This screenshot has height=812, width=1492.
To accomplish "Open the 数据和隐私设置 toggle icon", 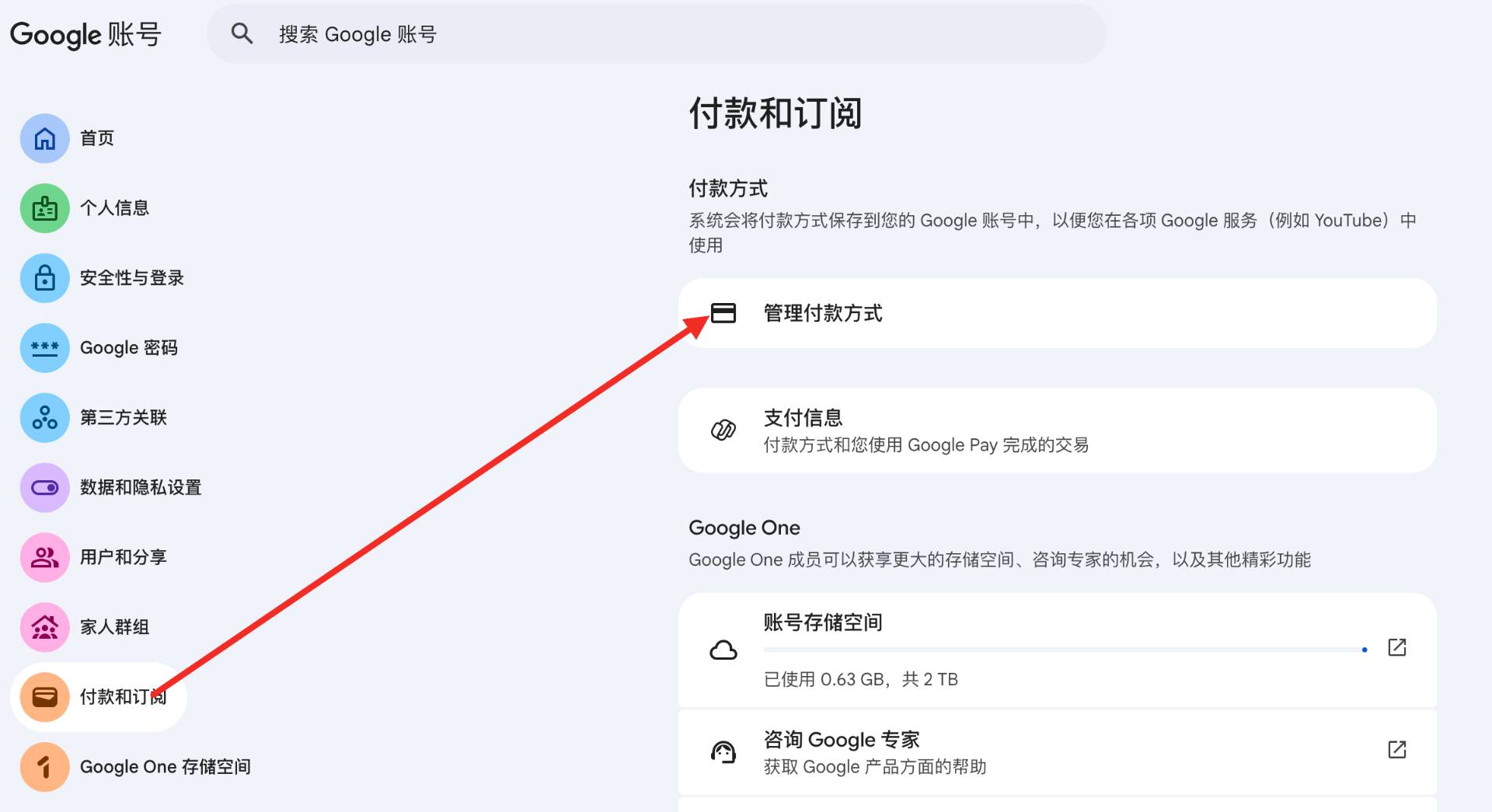I will pos(45,488).
